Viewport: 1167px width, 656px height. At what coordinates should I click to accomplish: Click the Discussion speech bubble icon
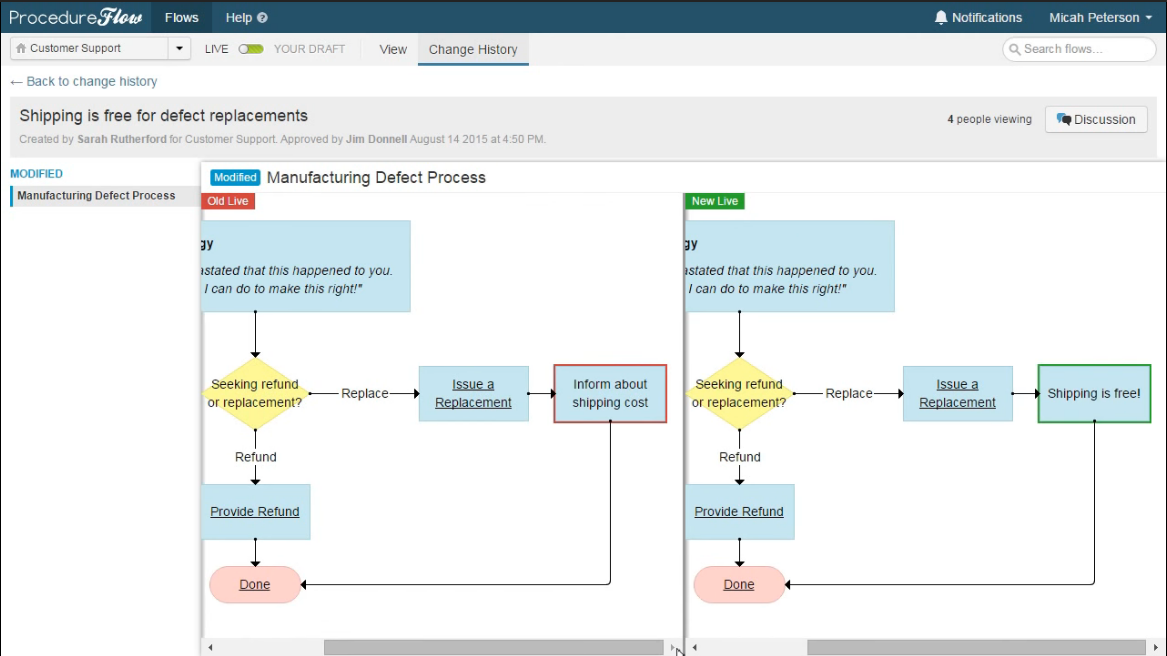[1064, 119]
